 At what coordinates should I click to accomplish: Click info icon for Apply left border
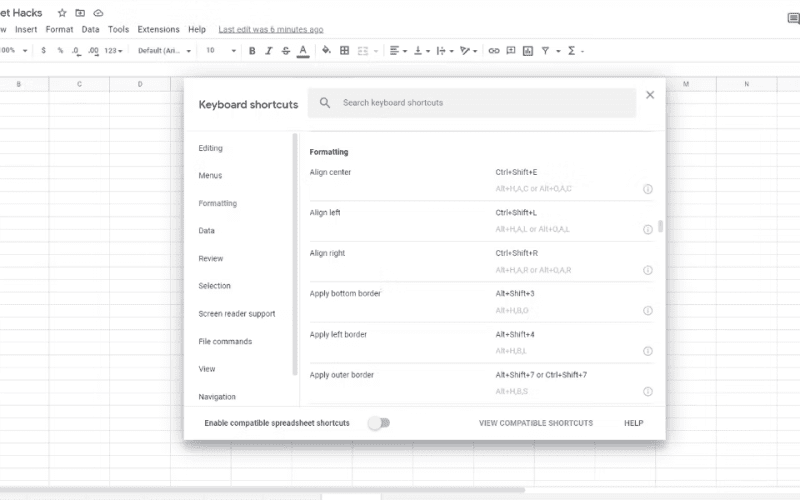(x=647, y=351)
